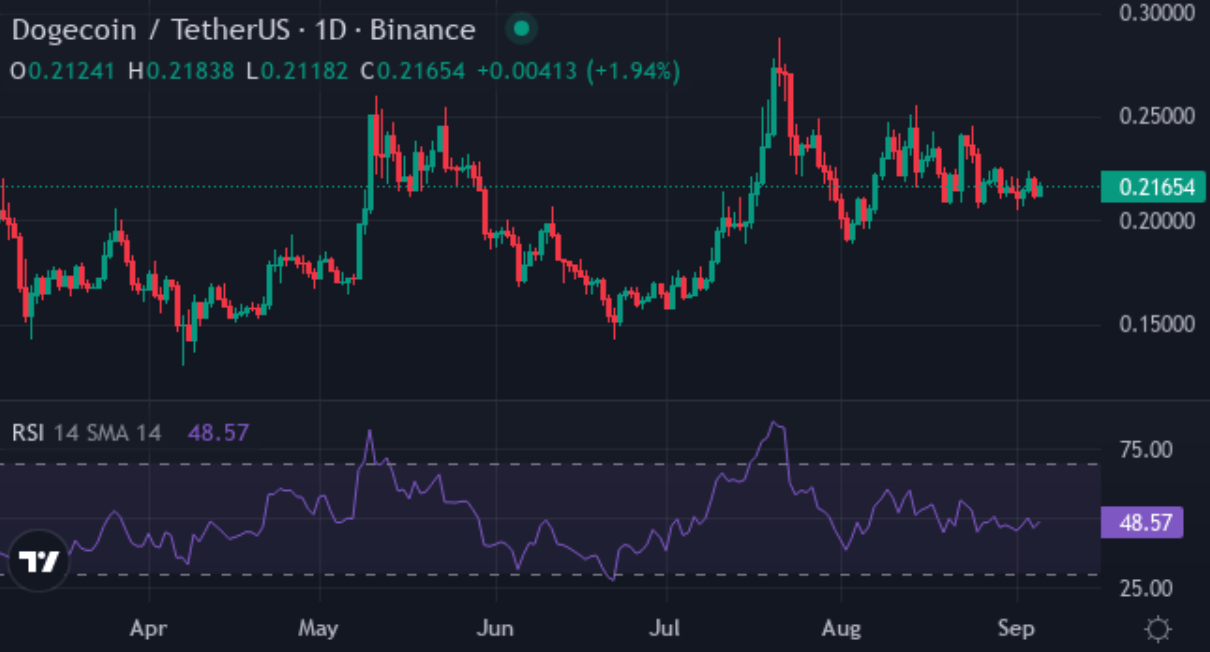Click the purple RSI axis tag 48.57
This screenshot has height=652, width=1210.
1142,522
